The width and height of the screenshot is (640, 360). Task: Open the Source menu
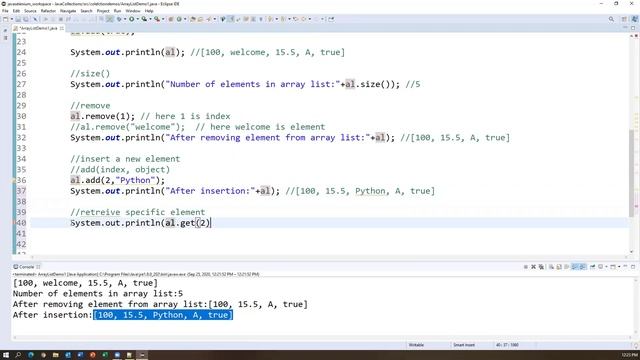(30, 11)
